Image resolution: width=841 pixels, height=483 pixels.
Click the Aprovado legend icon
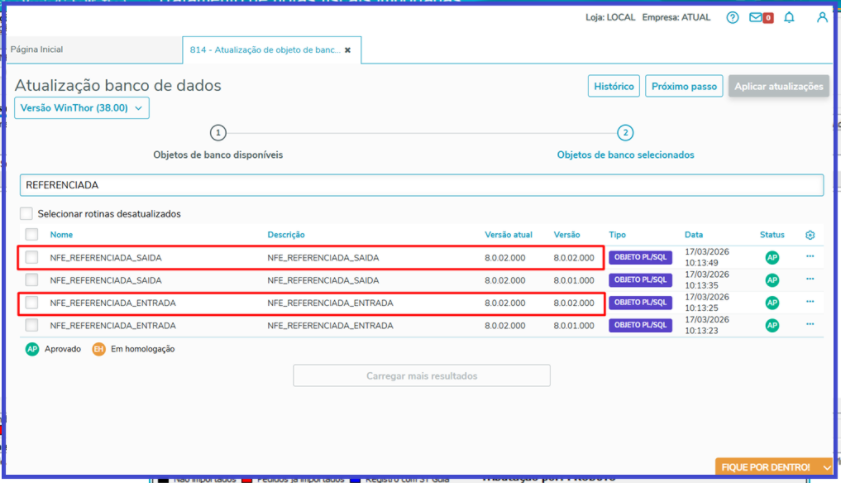tap(32, 349)
